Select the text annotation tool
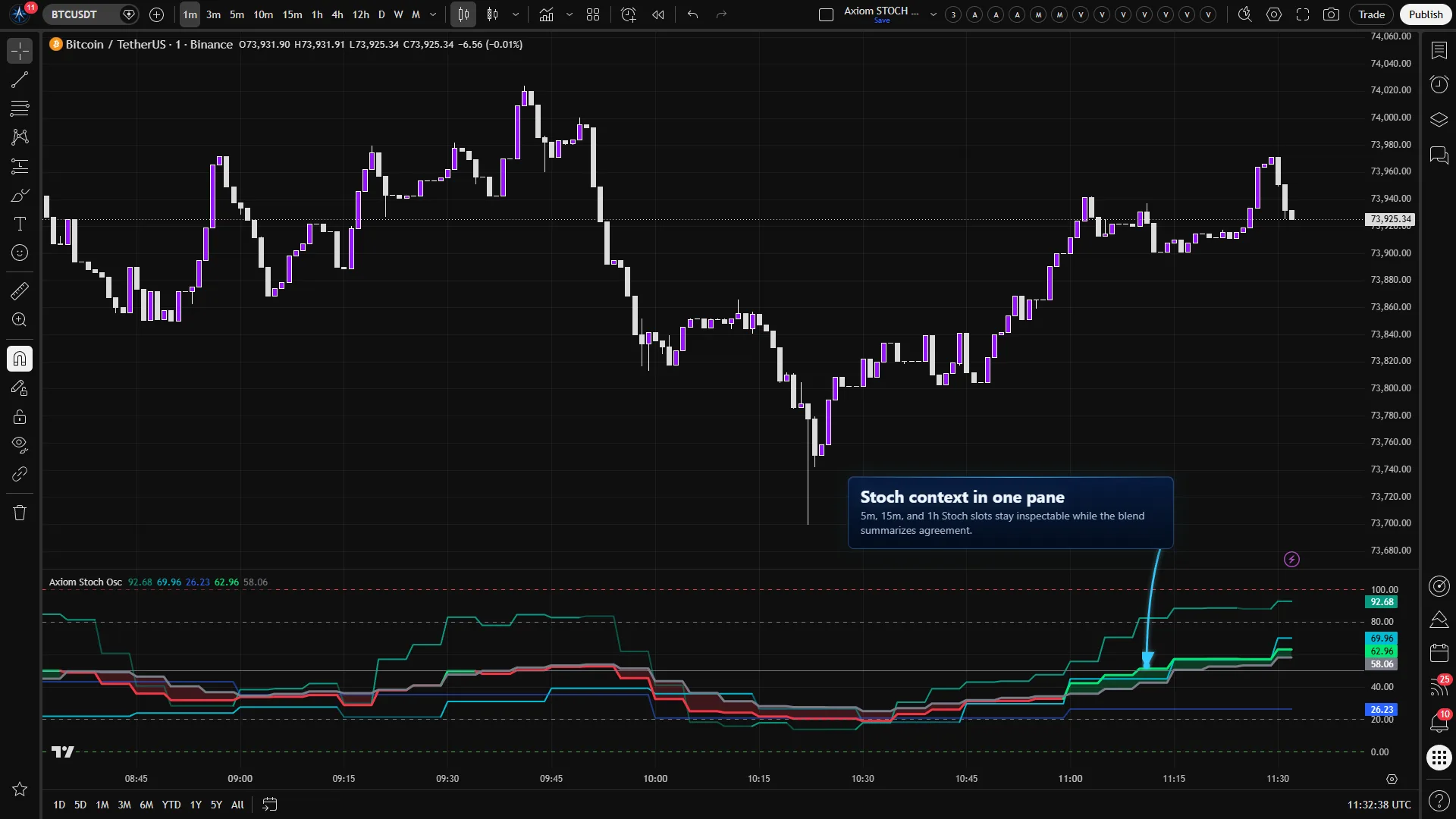Screen dimensions: 1456x819 pos(20,224)
